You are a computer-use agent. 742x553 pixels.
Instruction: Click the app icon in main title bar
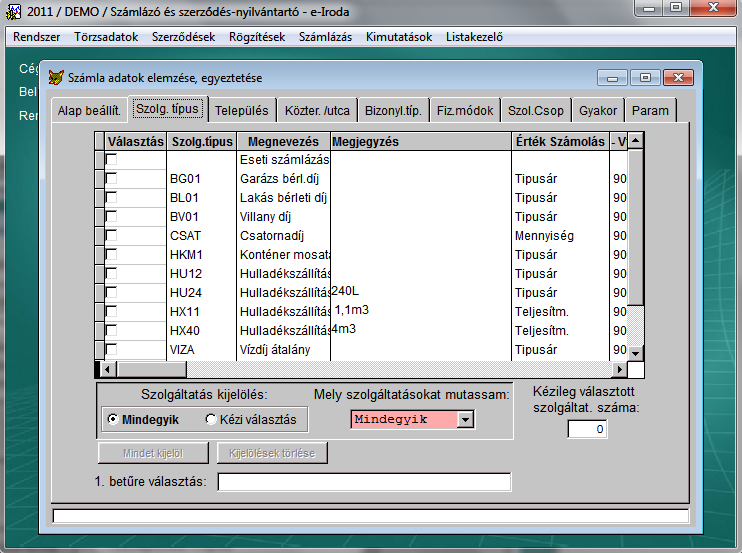13,10
